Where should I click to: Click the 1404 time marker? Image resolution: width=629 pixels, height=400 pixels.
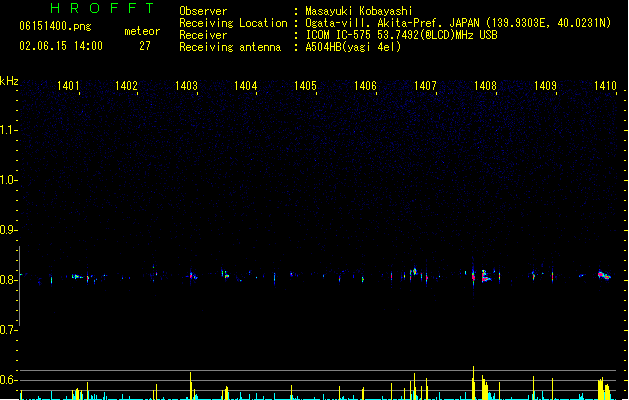click(246, 86)
